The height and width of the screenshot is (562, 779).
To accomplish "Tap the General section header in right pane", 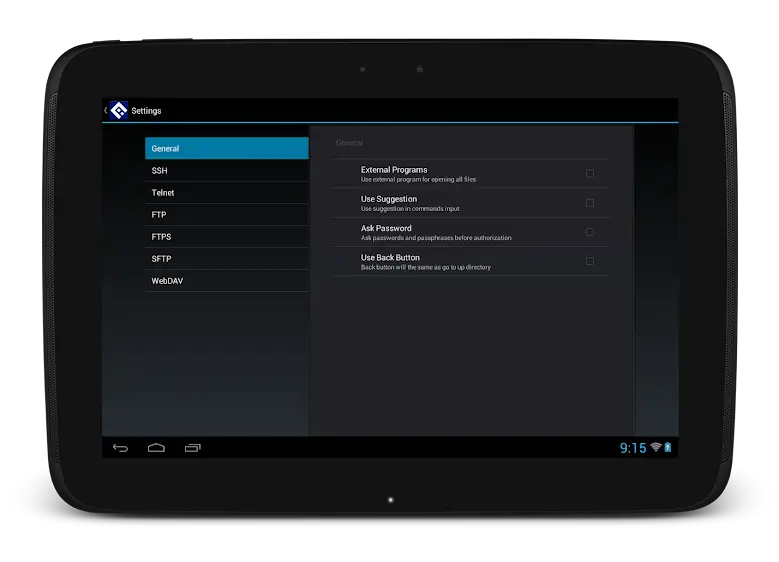I will pos(349,143).
